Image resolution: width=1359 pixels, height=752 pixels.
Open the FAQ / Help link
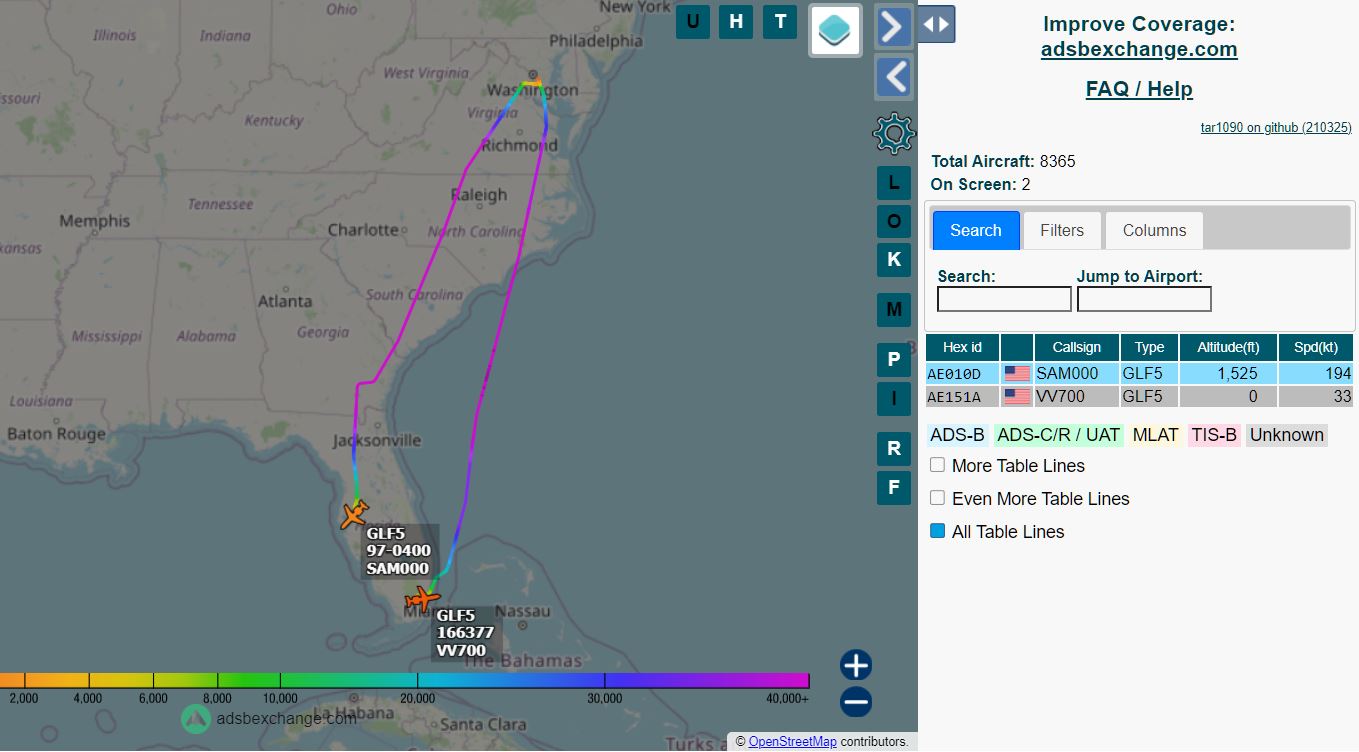pos(1139,89)
